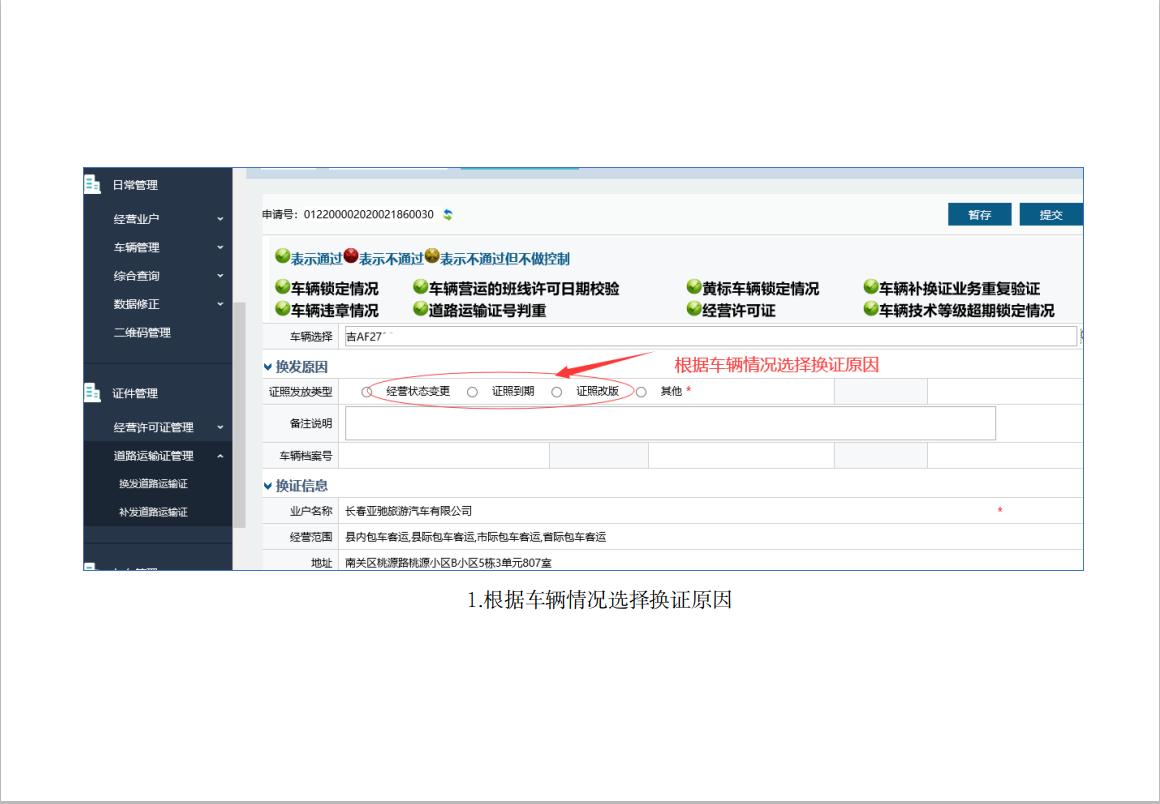The width and height of the screenshot is (1160, 804).
Task: Open the 证件管理 menu heading
Action: pos(135,393)
